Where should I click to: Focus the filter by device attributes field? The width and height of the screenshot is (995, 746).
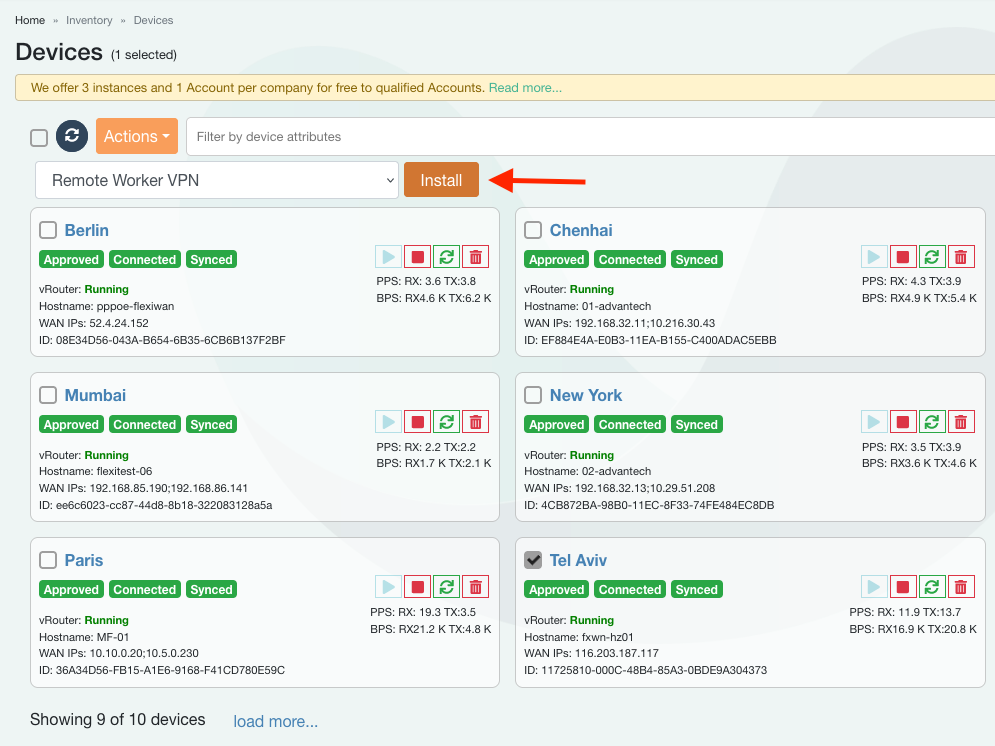pyautogui.click(x=590, y=136)
